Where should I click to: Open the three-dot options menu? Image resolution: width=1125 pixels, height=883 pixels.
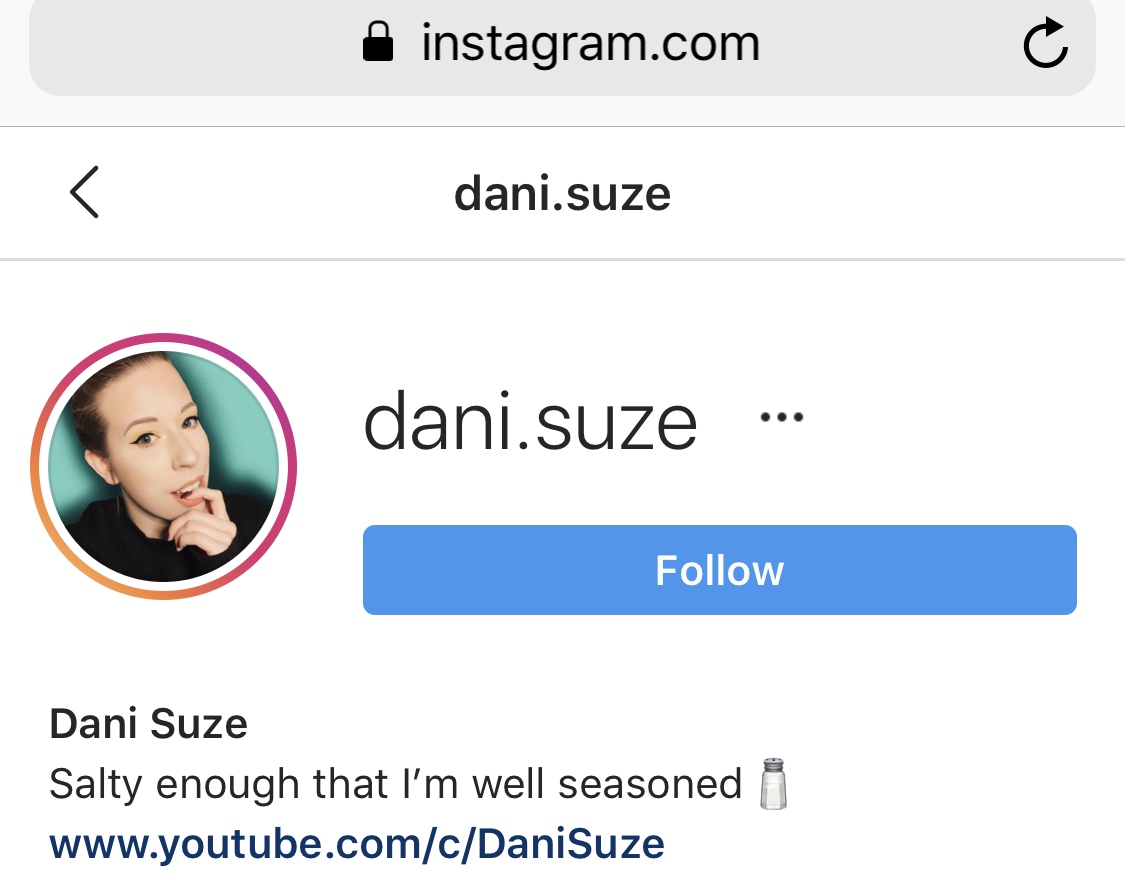(781, 417)
